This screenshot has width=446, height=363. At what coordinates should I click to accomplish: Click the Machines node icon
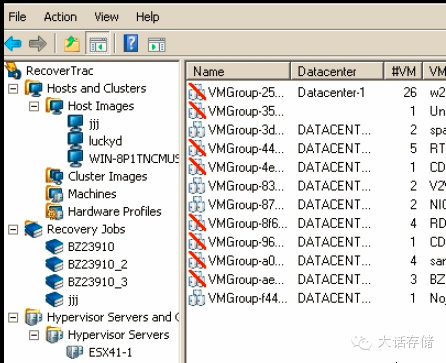[55, 194]
